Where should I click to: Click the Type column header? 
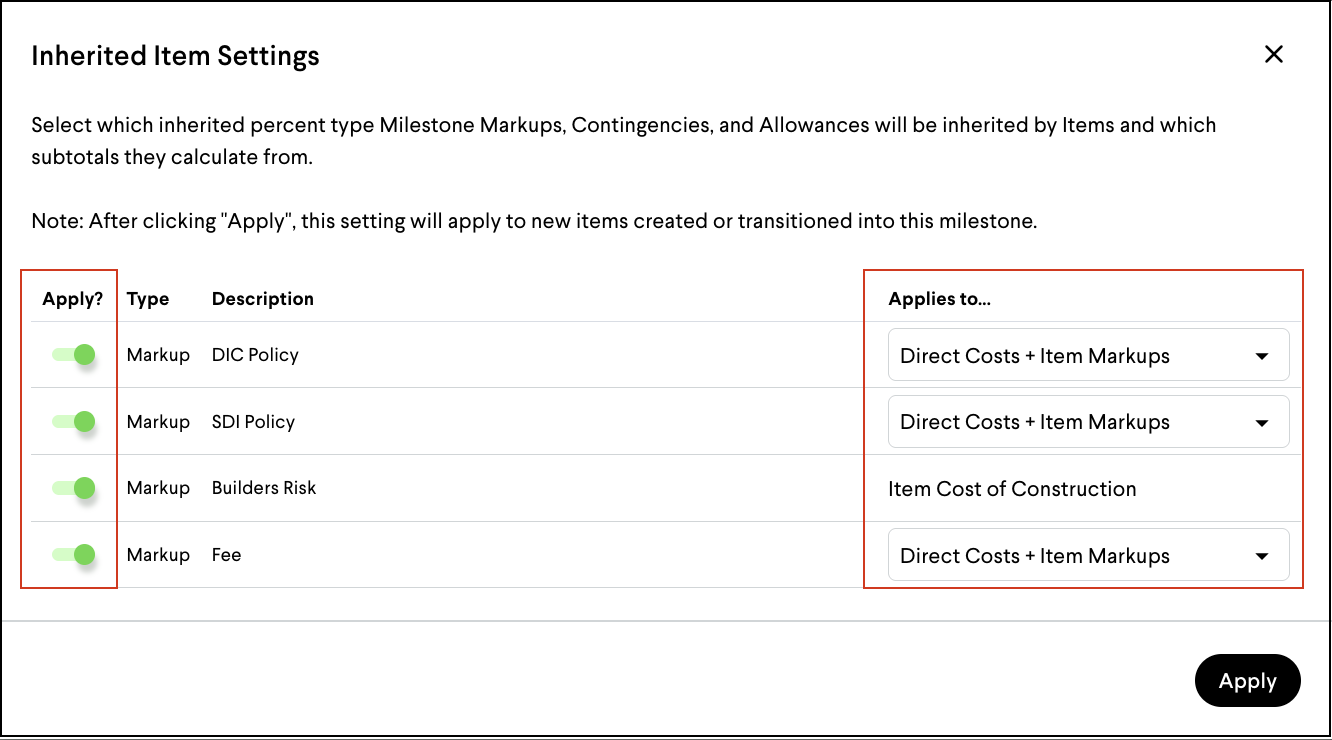tap(148, 299)
